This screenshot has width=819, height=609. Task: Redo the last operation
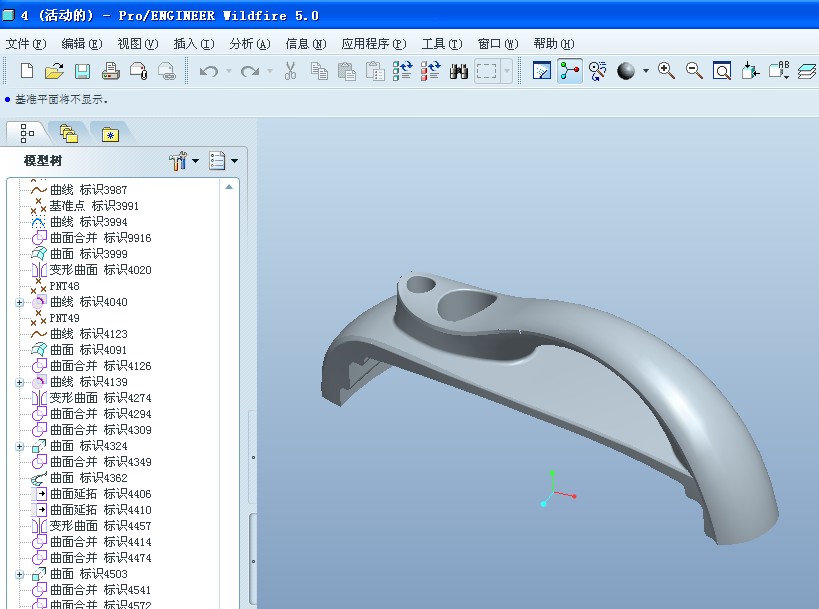pyautogui.click(x=250, y=71)
